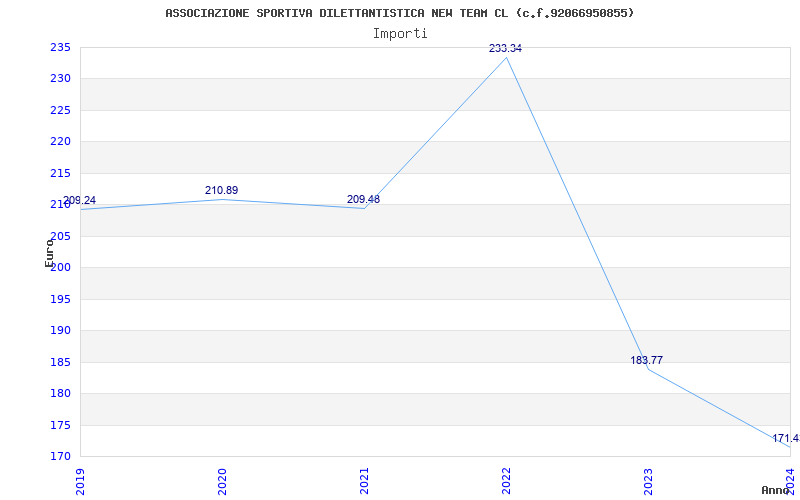Click the Anno x-axis title
The image size is (800, 500).
(x=776, y=490)
